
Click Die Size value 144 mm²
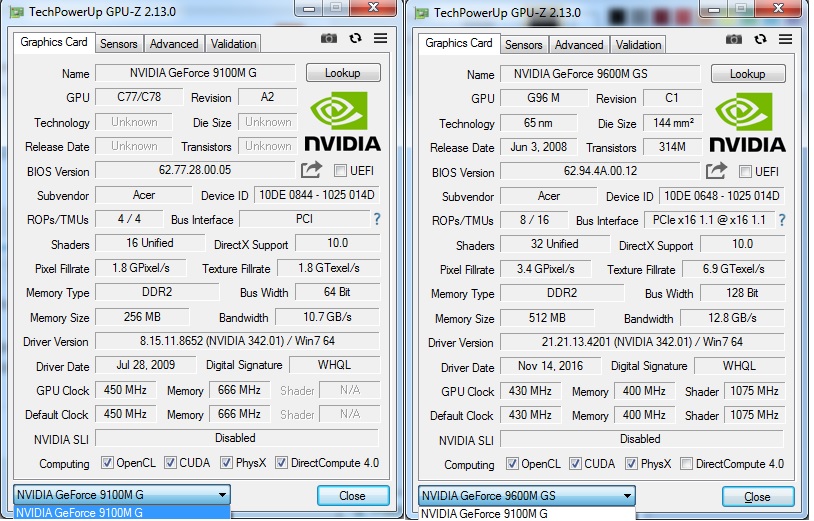coord(673,123)
